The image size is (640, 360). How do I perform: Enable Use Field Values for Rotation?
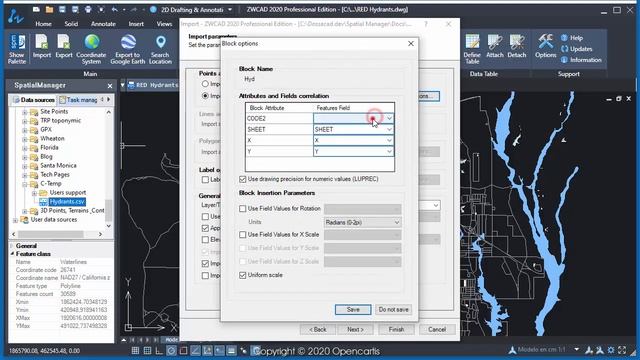[x=243, y=209]
